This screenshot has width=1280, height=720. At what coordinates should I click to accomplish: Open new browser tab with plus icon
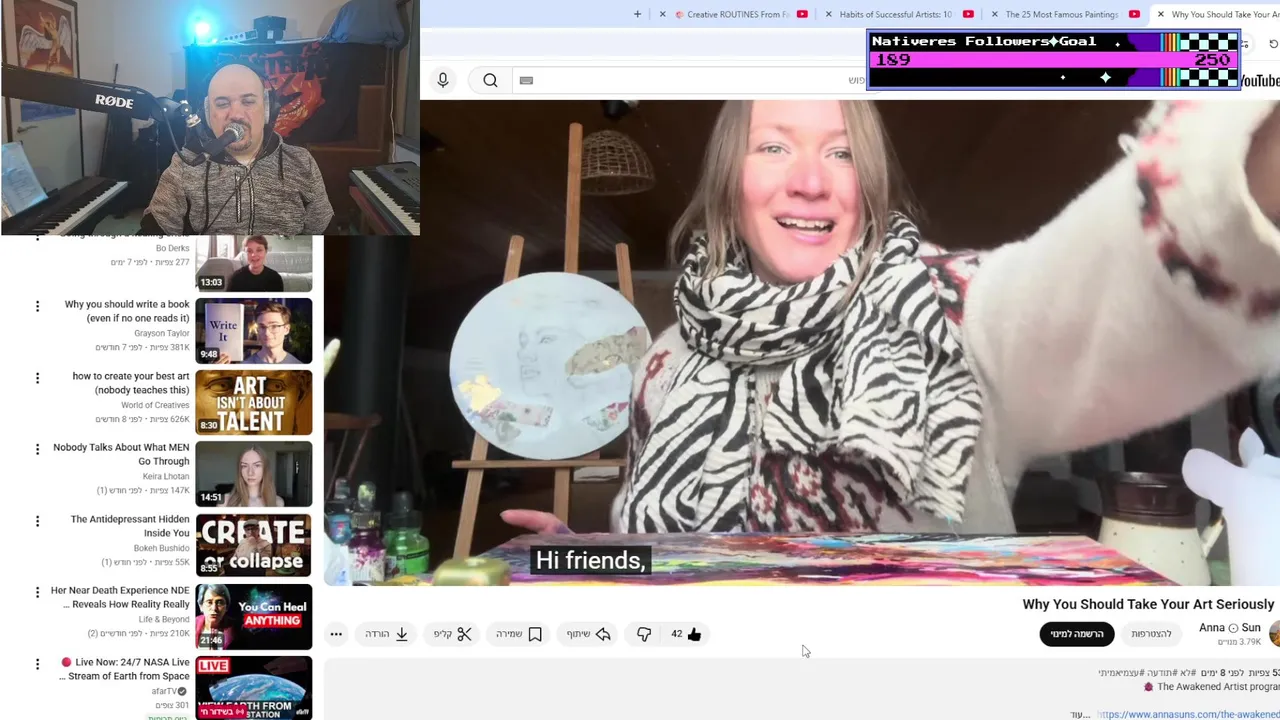[637, 14]
